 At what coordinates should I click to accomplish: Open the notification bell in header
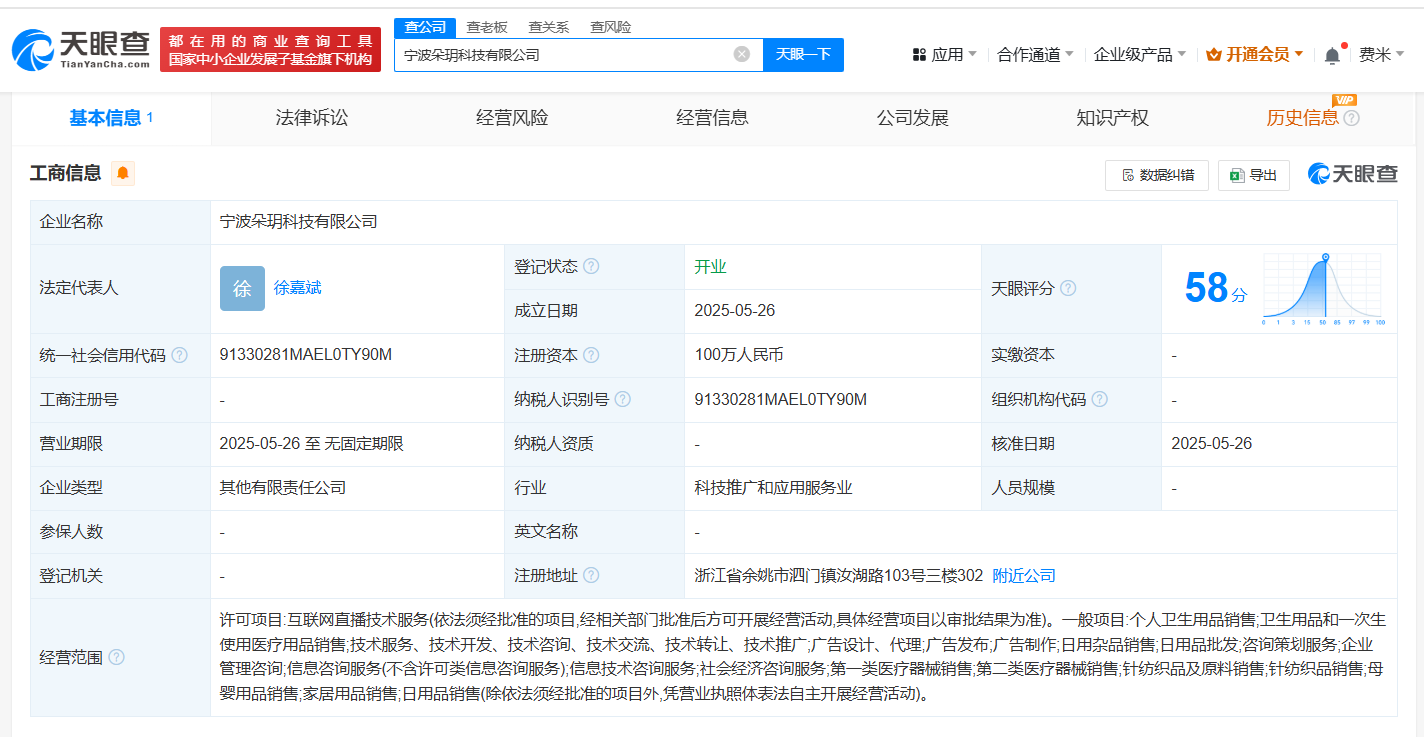tap(1332, 55)
